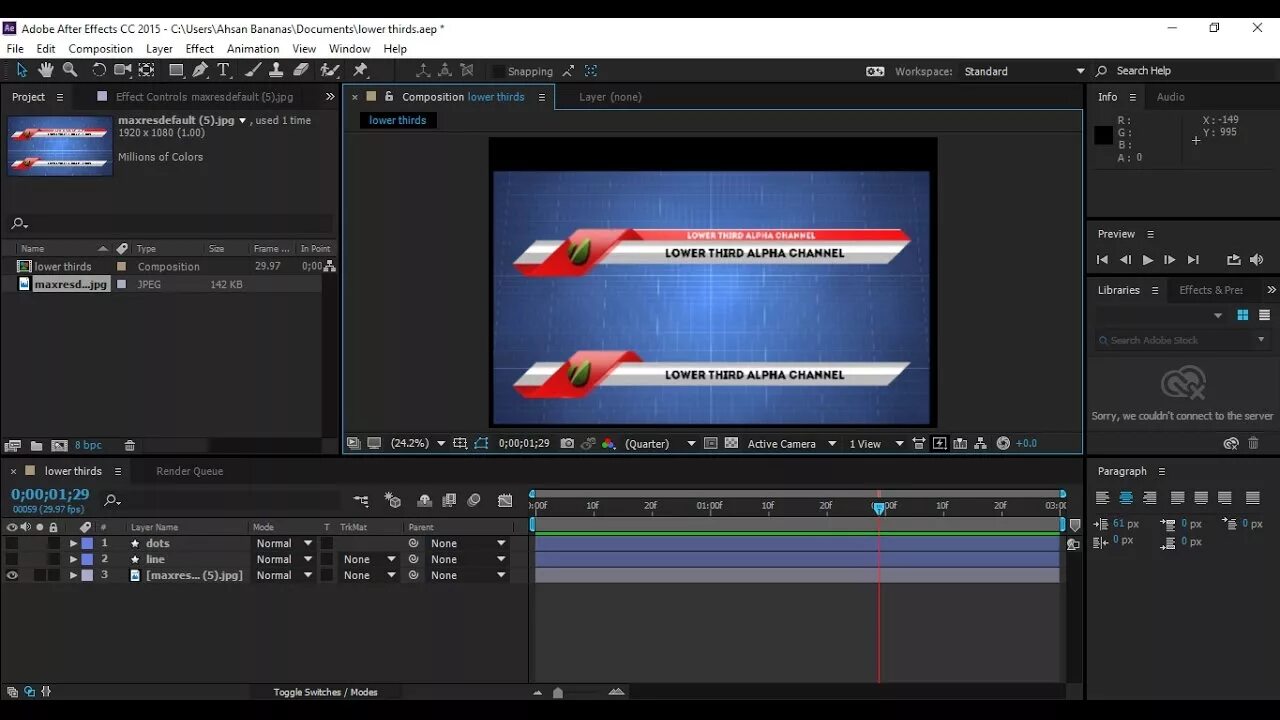Viewport: 1280px width, 720px height.
Task: Select the Eraser tool
Action: click(x=301, y=70)
